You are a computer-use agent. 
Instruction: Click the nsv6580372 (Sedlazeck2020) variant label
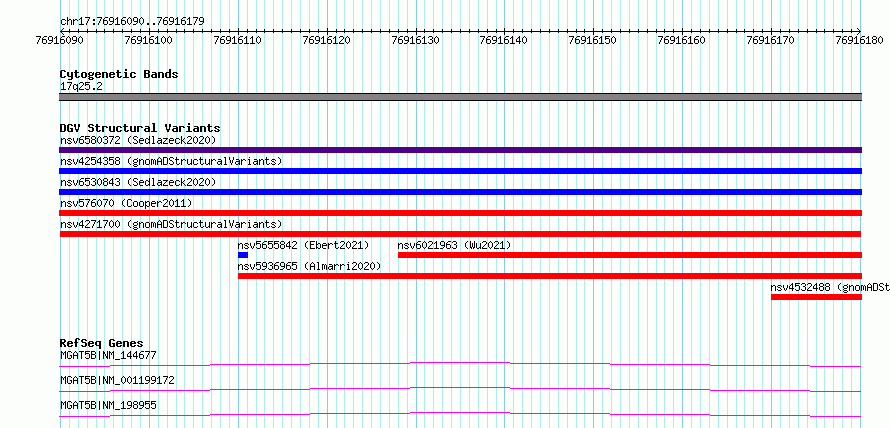[138, 140]
